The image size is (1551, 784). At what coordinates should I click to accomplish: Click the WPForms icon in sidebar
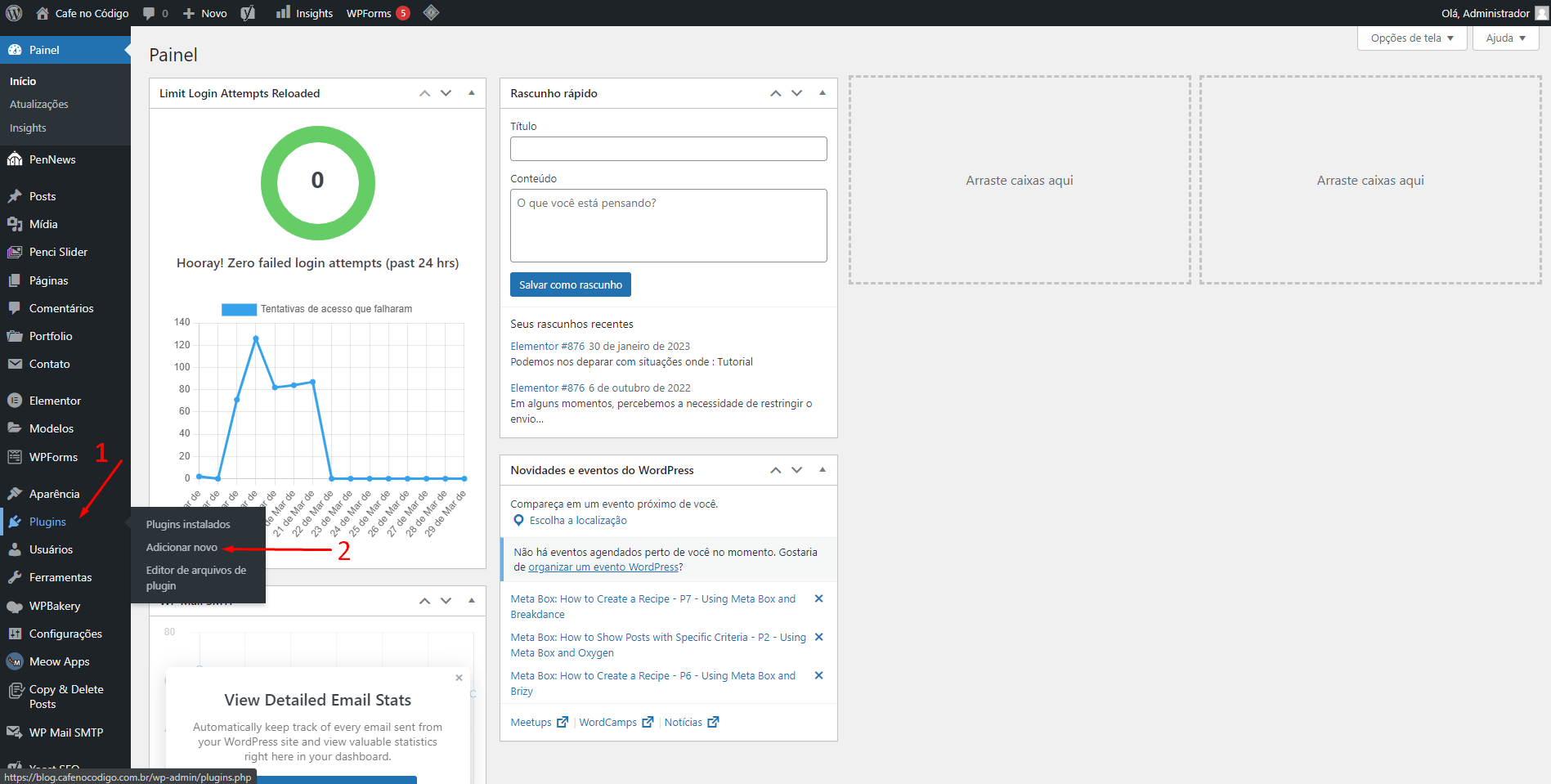click(15, 457)
